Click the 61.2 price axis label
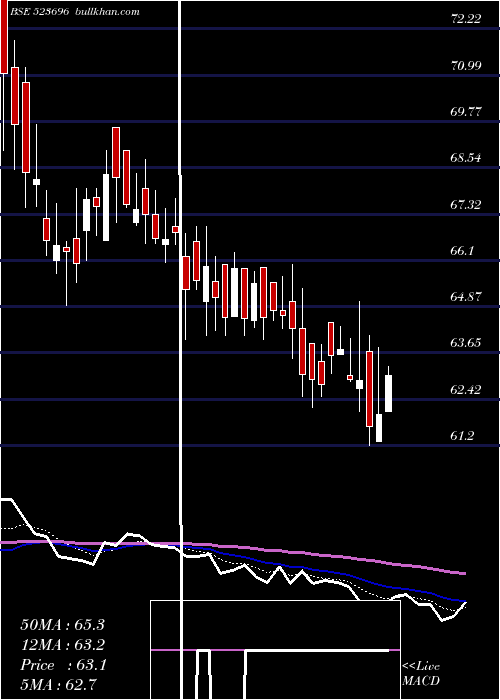Viewport: 500px width, 700px height. pos(462,436)
